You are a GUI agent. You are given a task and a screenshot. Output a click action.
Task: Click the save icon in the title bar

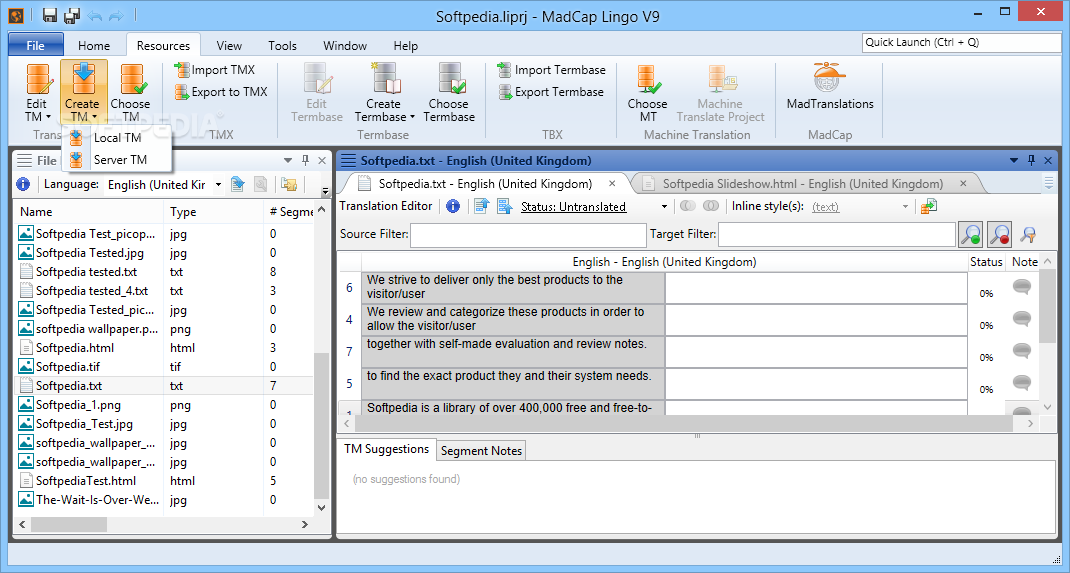(50, 15)
